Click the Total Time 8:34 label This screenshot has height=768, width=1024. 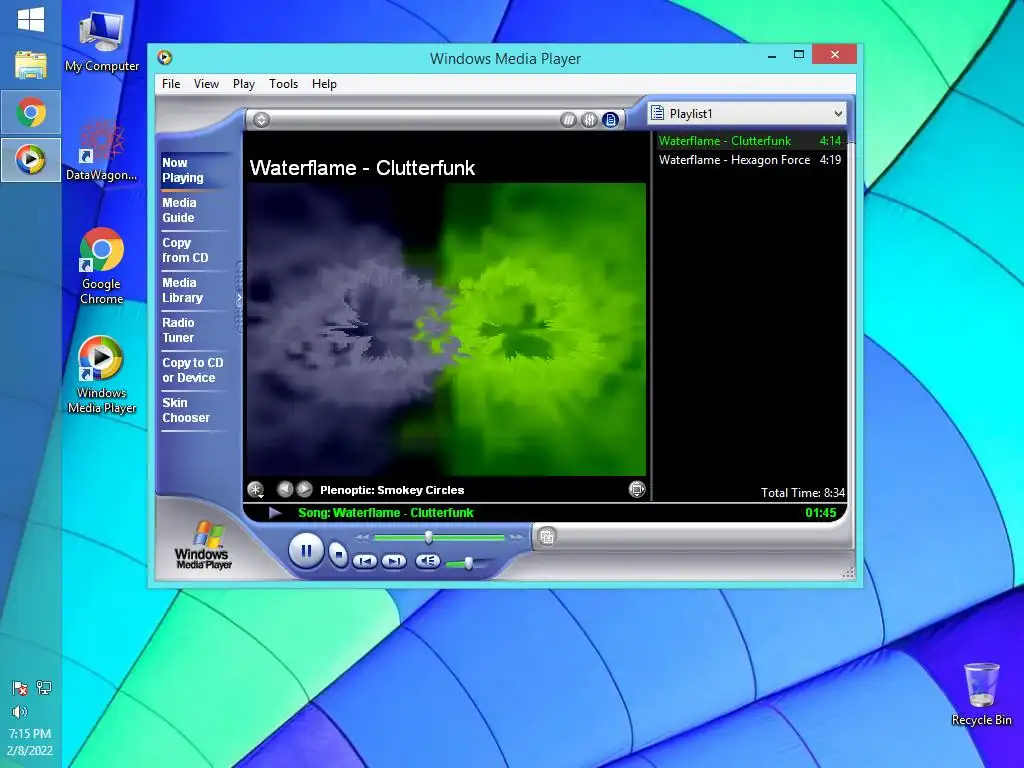803,493
